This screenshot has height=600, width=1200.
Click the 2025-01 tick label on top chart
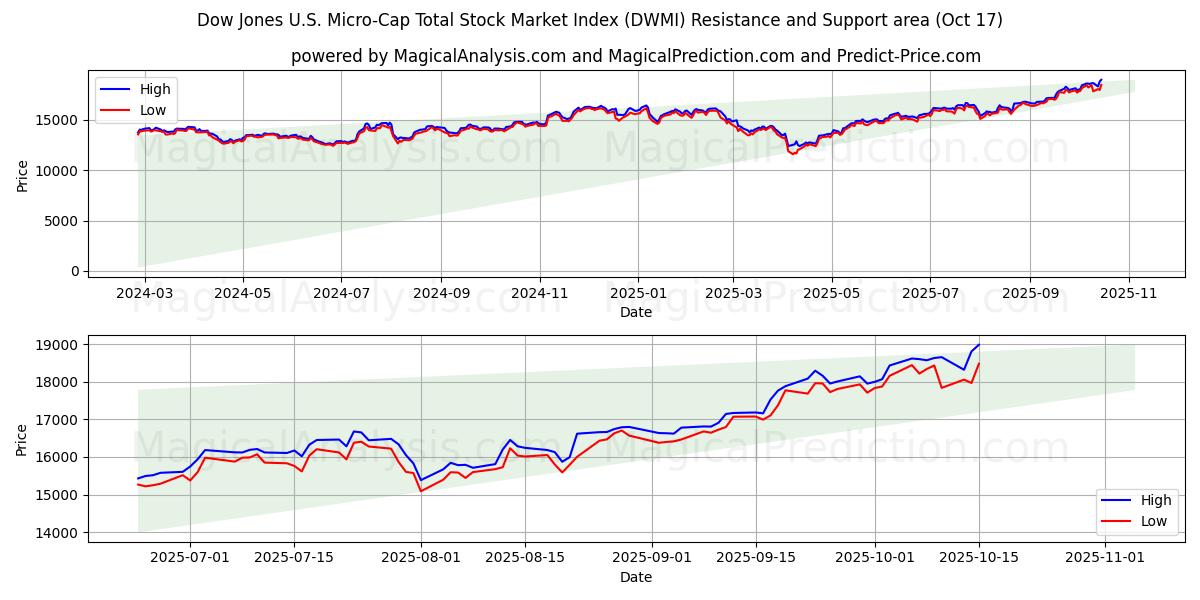(637, 293)
